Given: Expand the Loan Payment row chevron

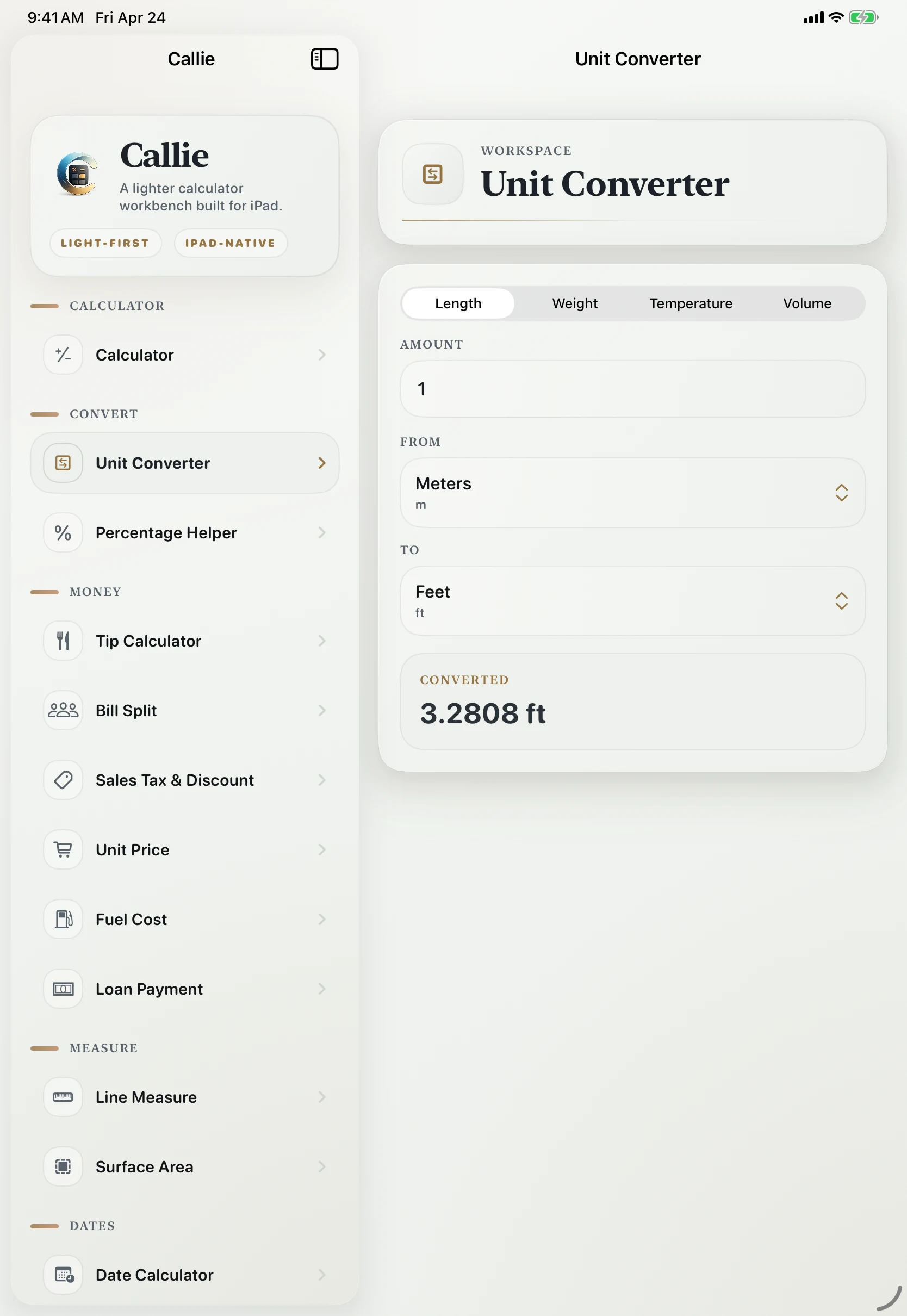Looking at the screenshot, I should tap(322, 989).
